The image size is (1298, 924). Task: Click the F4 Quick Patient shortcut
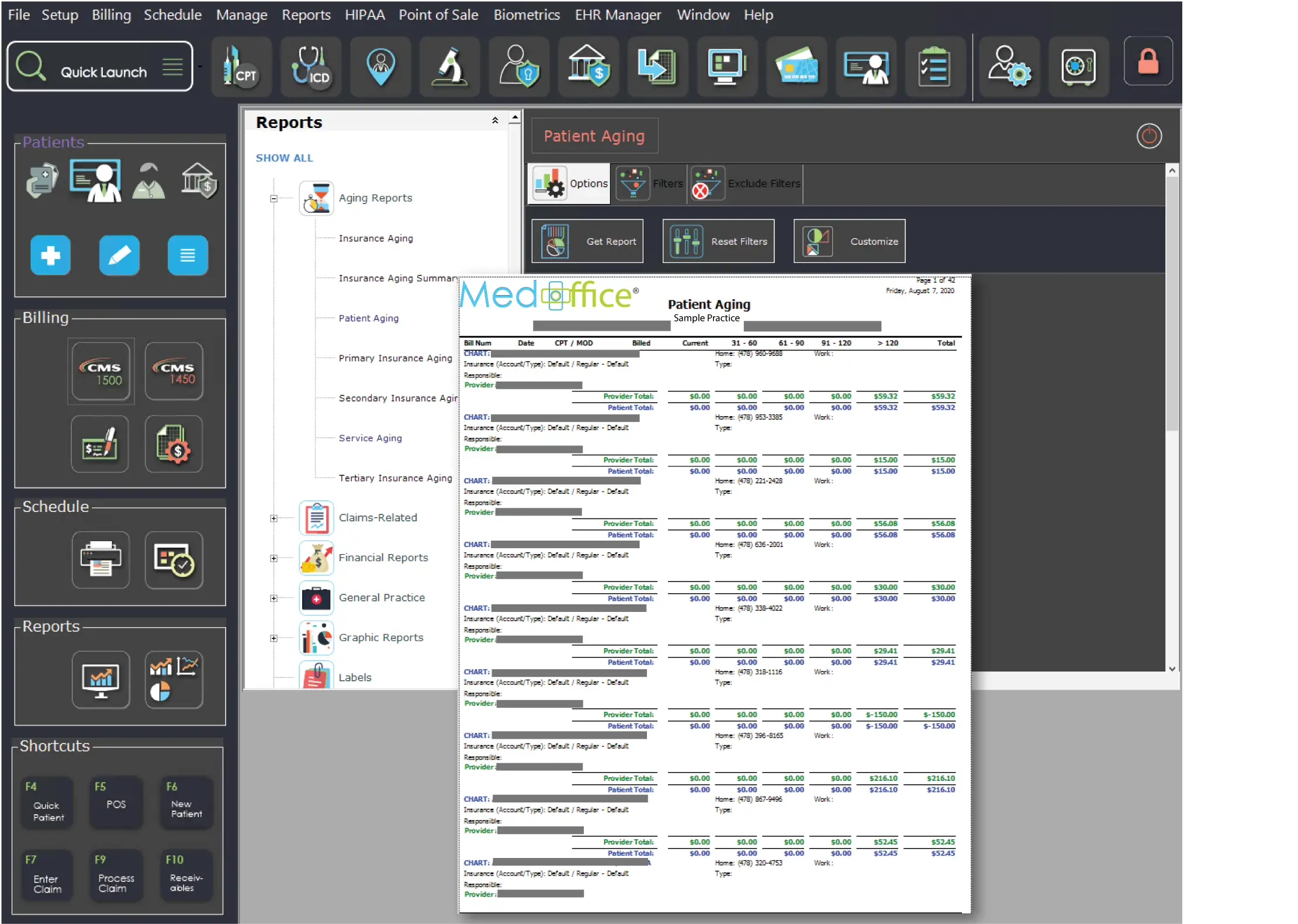pyautogui.click(x=47, y=802)
